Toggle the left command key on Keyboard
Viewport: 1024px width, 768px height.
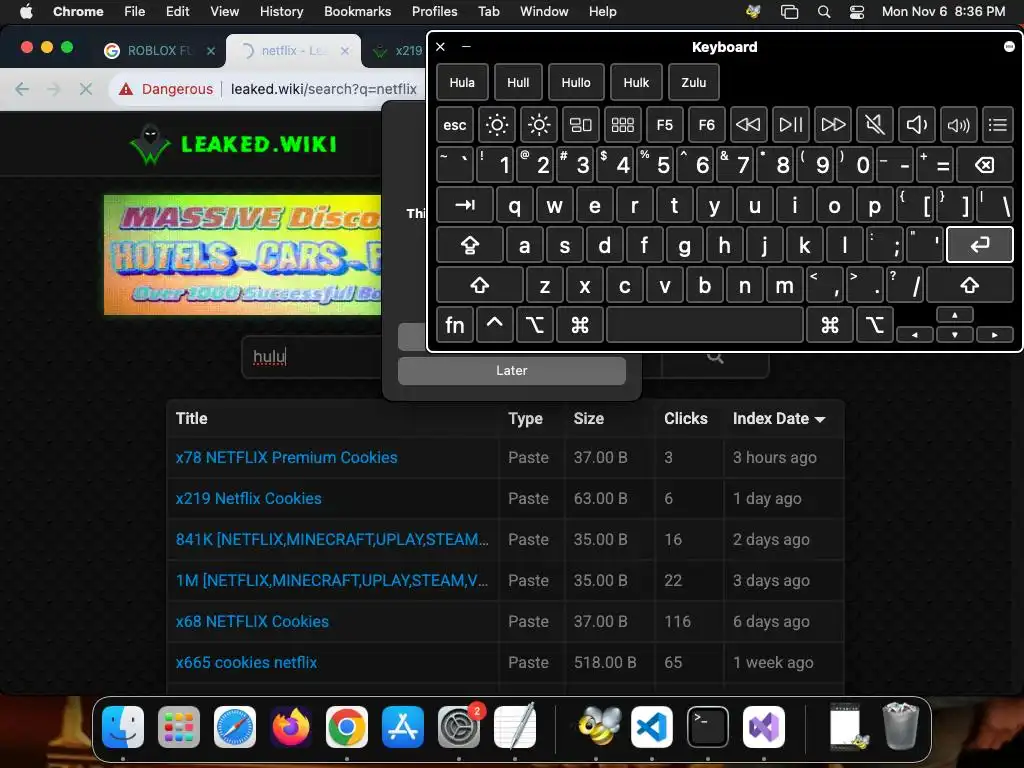click(580, 325)
